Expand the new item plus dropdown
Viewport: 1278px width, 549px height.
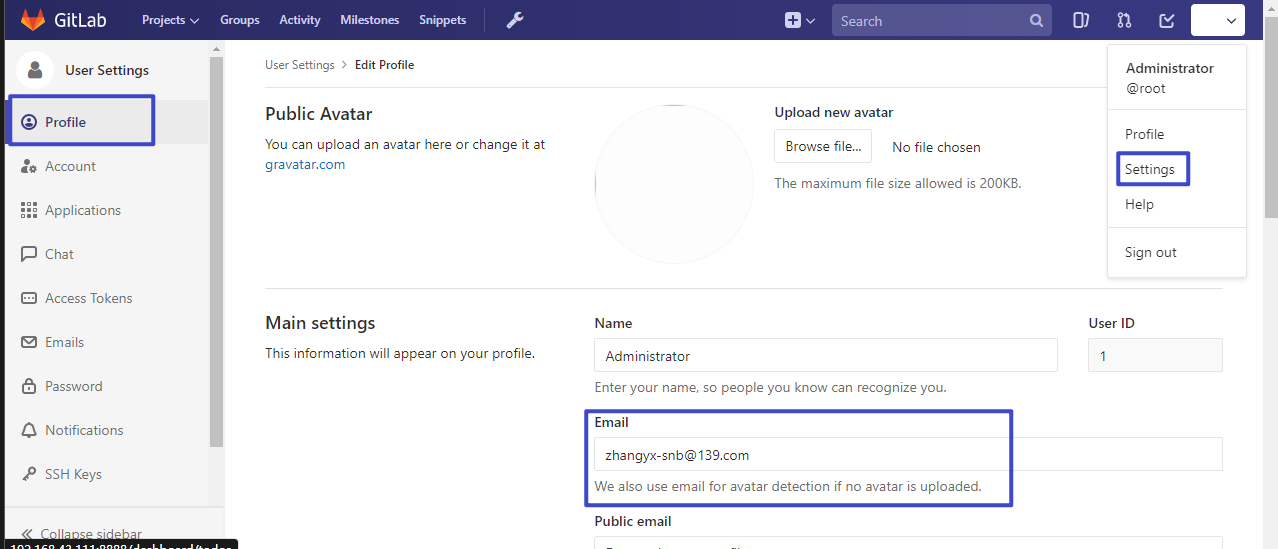point(800,20)
